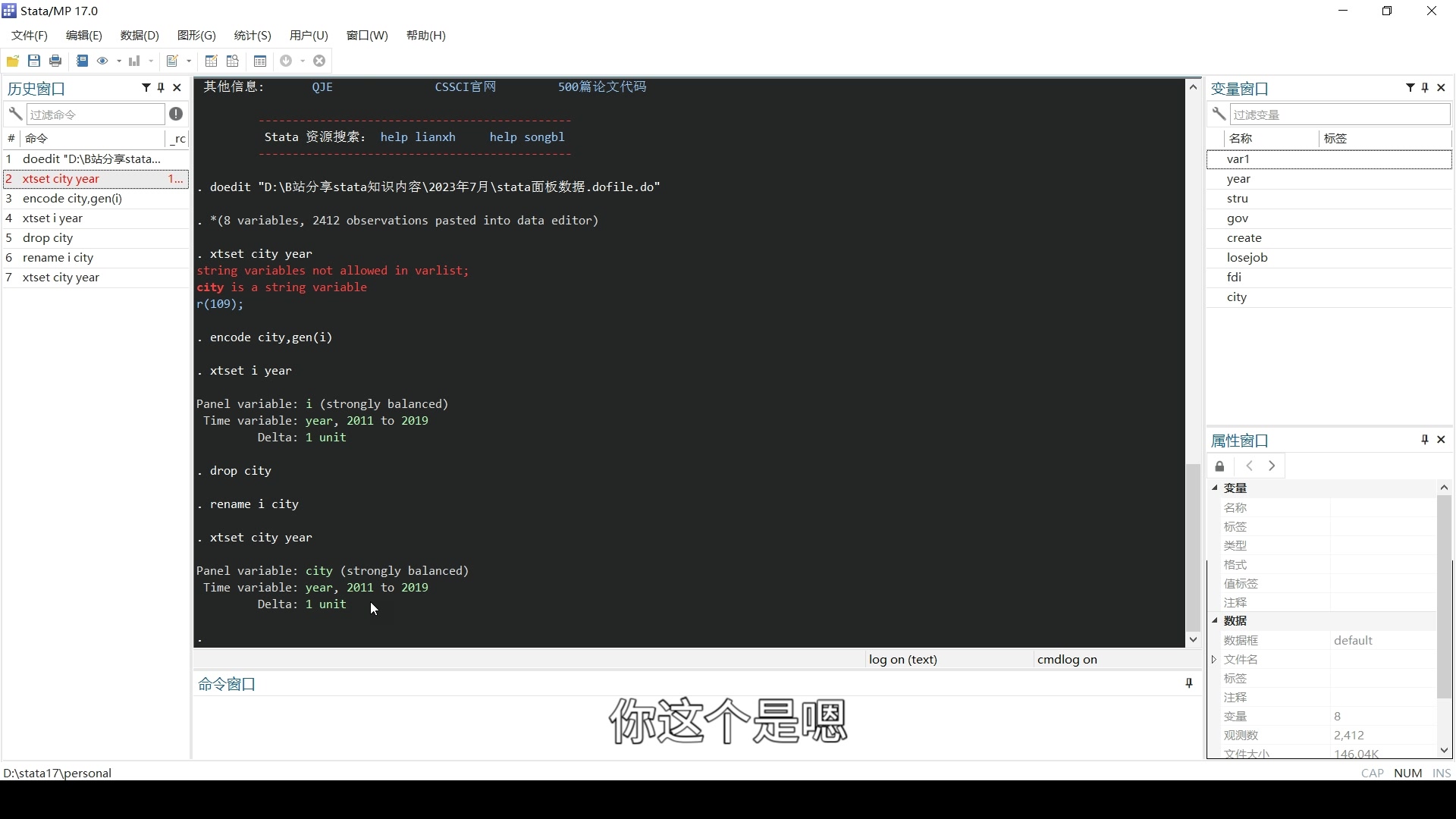Toggle the filter in the History window header
Image resolution: width=1456 pixels, height=819 pixels.
[x=146, y=88]
